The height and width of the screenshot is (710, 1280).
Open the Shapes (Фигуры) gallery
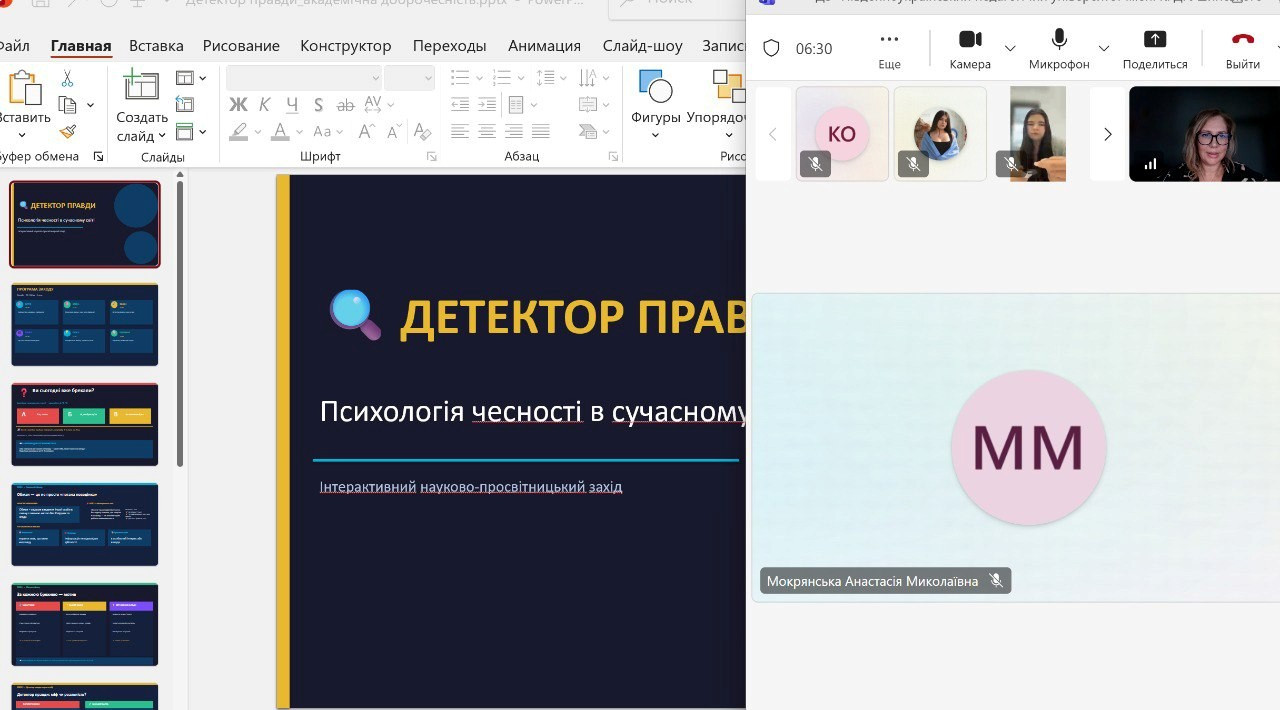click(x=655, y=90)
